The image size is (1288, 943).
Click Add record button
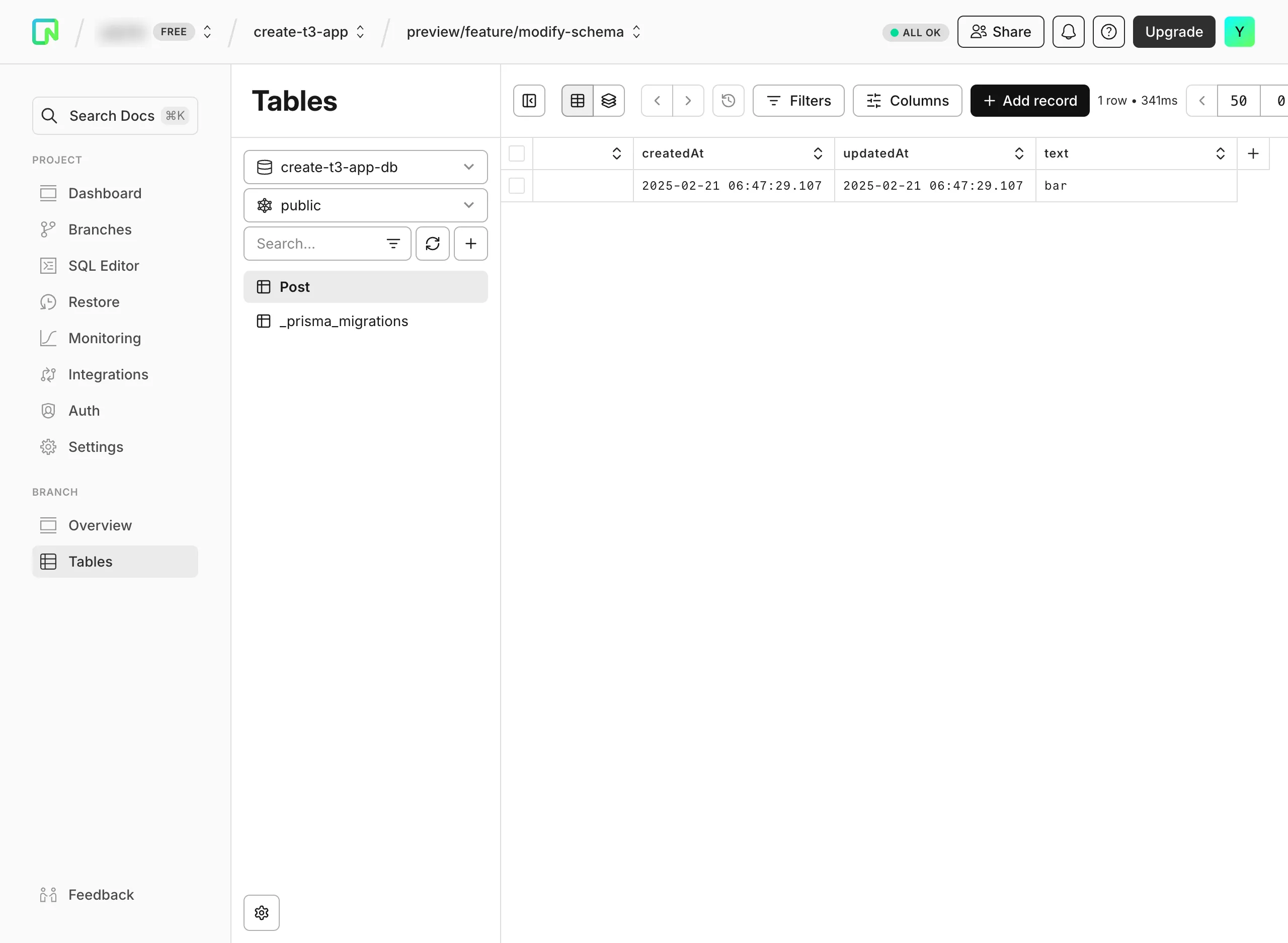(1029, 101)
